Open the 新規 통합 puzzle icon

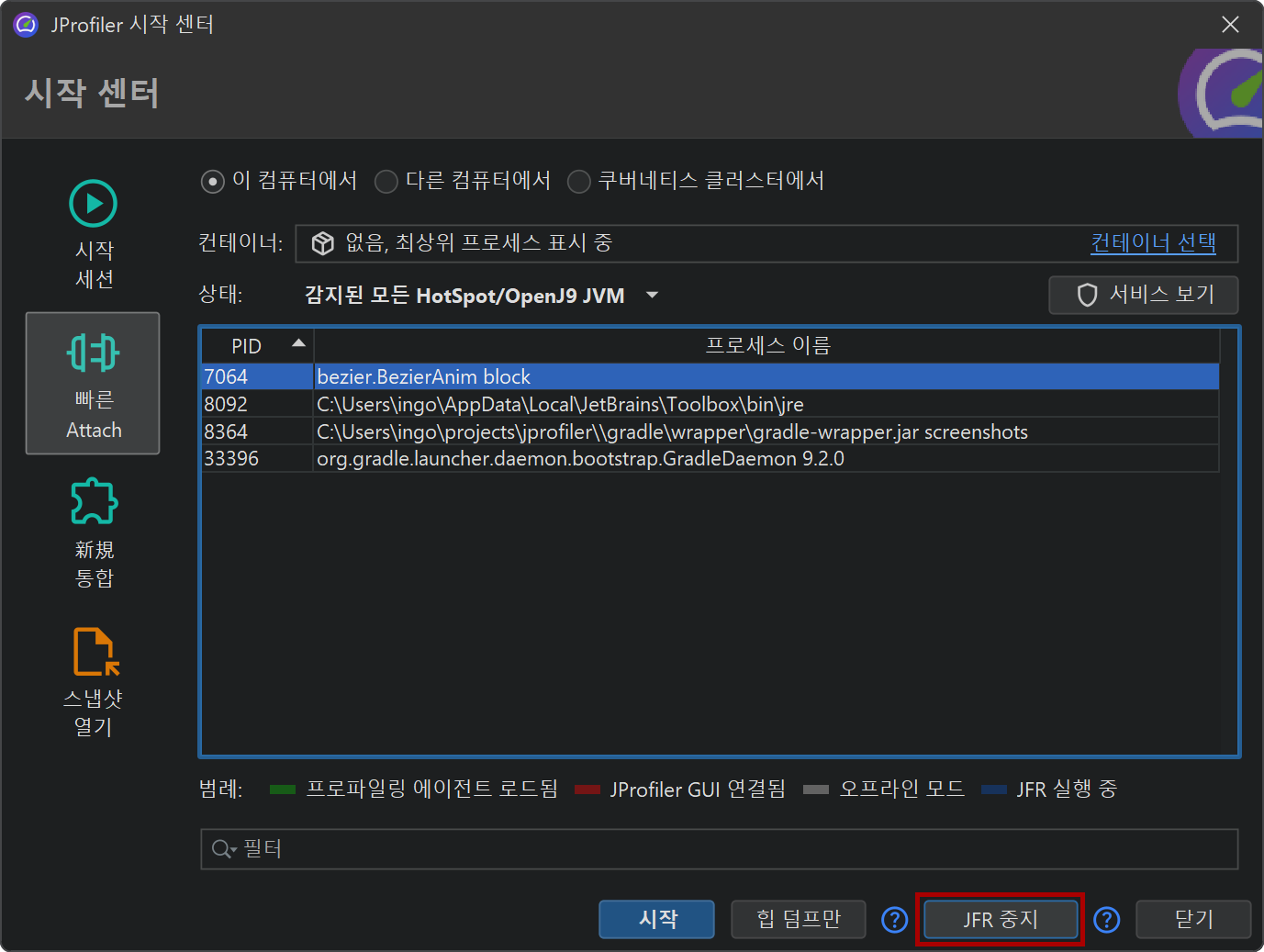[x=94, y=501]
